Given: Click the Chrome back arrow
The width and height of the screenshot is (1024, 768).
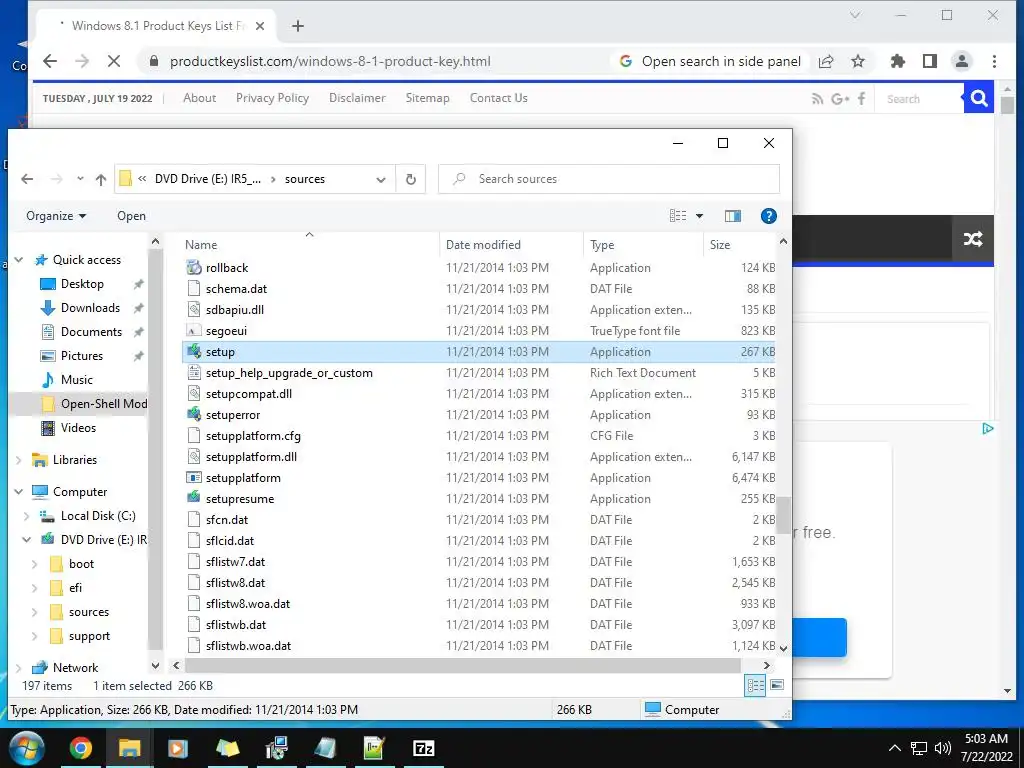Looking at the screenshot, I should coord(50,61).
